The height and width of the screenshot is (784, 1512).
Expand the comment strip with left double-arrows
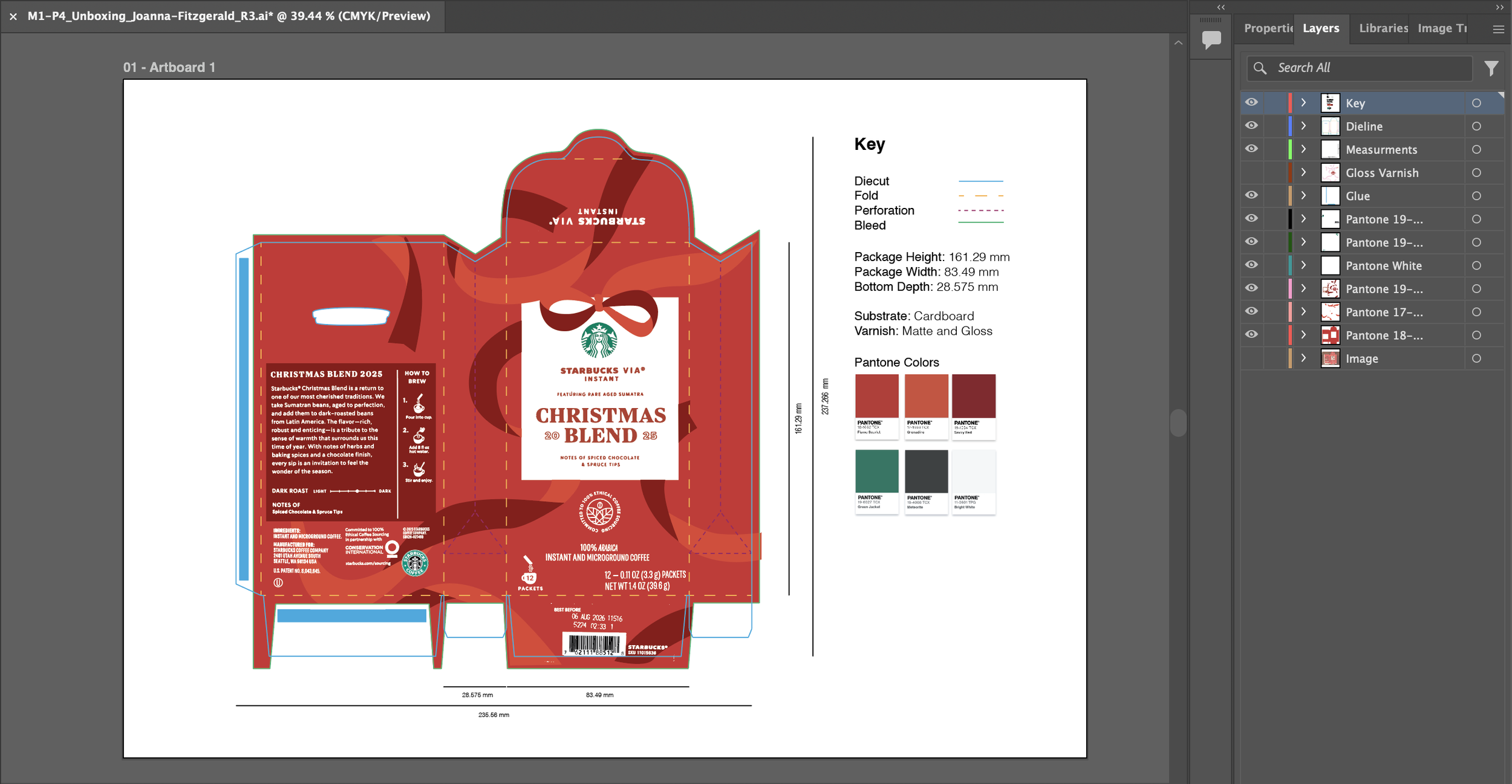coord(1221,7)
